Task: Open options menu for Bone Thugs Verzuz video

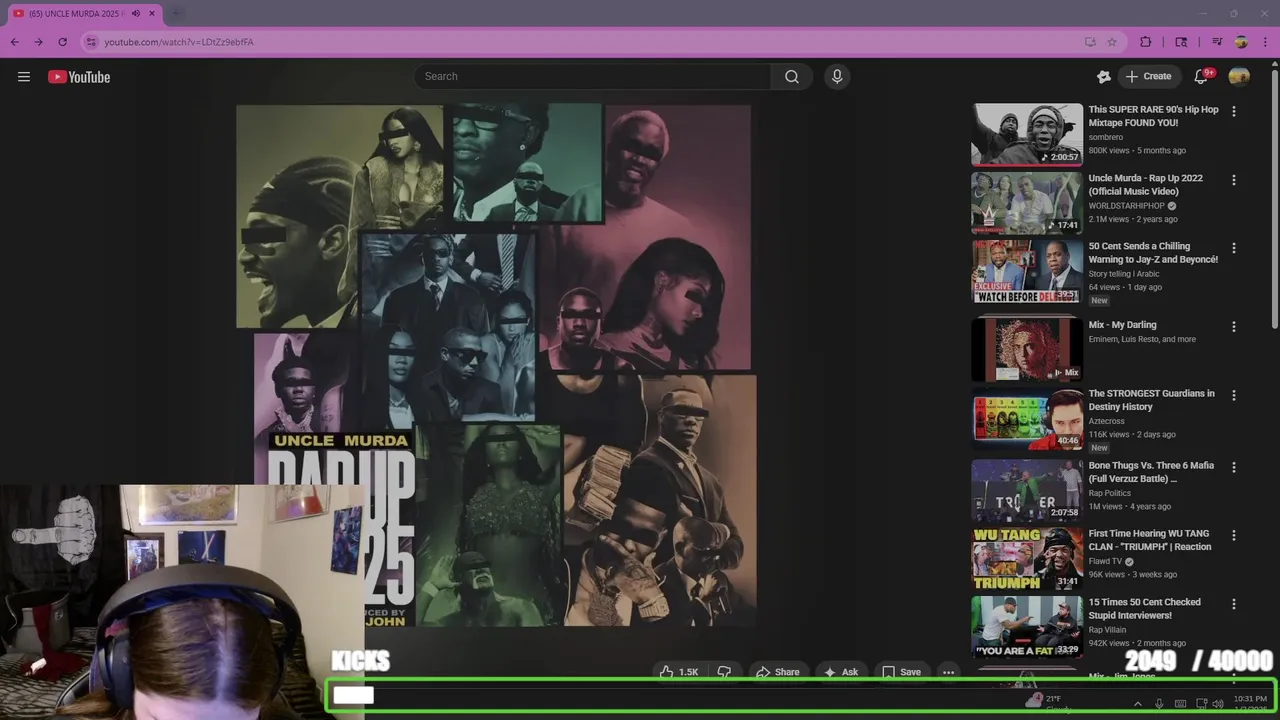Action: pyautogui.click(x=1233, y=467)
